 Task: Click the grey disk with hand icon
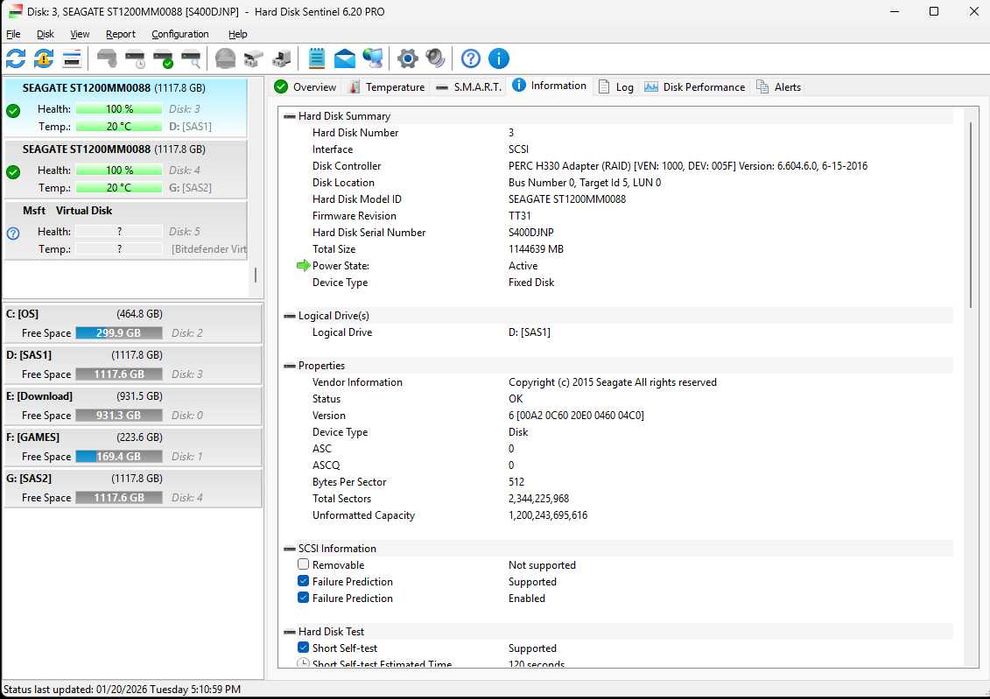pos(107,59)
